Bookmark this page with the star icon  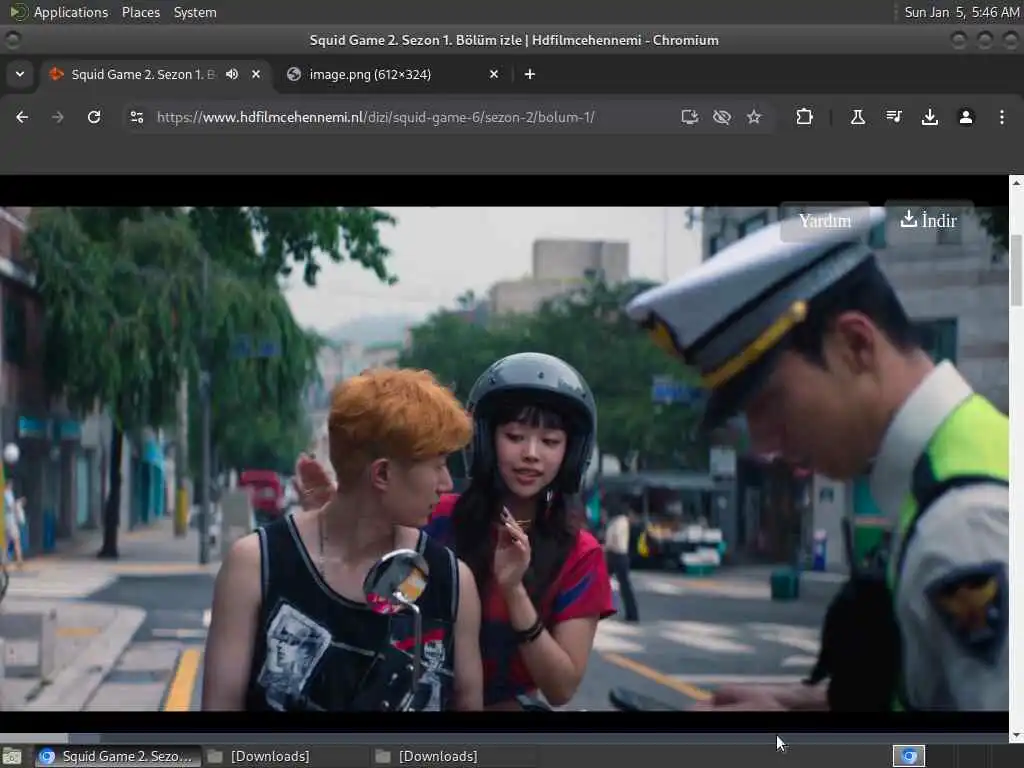point(754,117)
